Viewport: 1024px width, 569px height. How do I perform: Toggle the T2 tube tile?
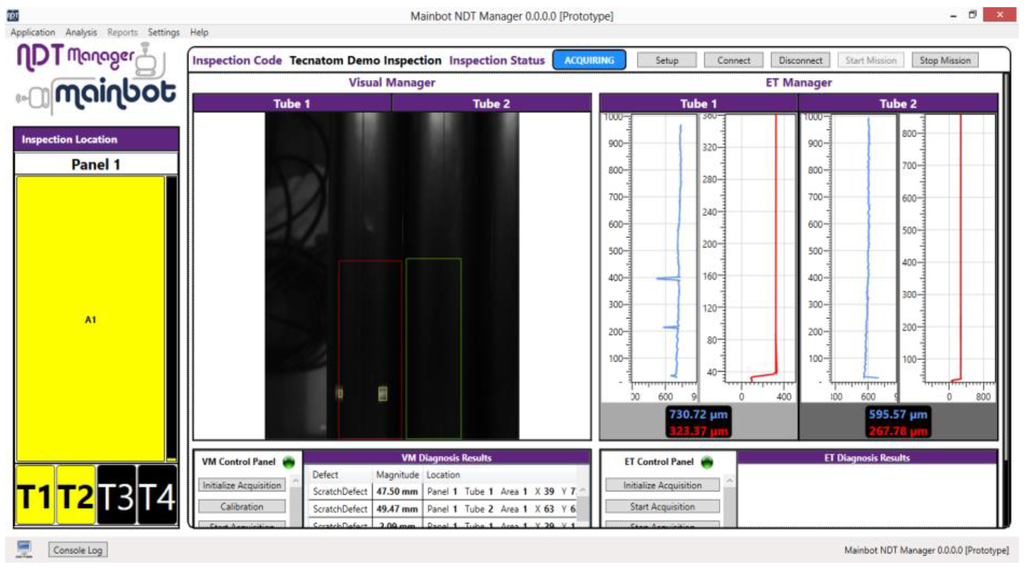[x=76, y=494]
